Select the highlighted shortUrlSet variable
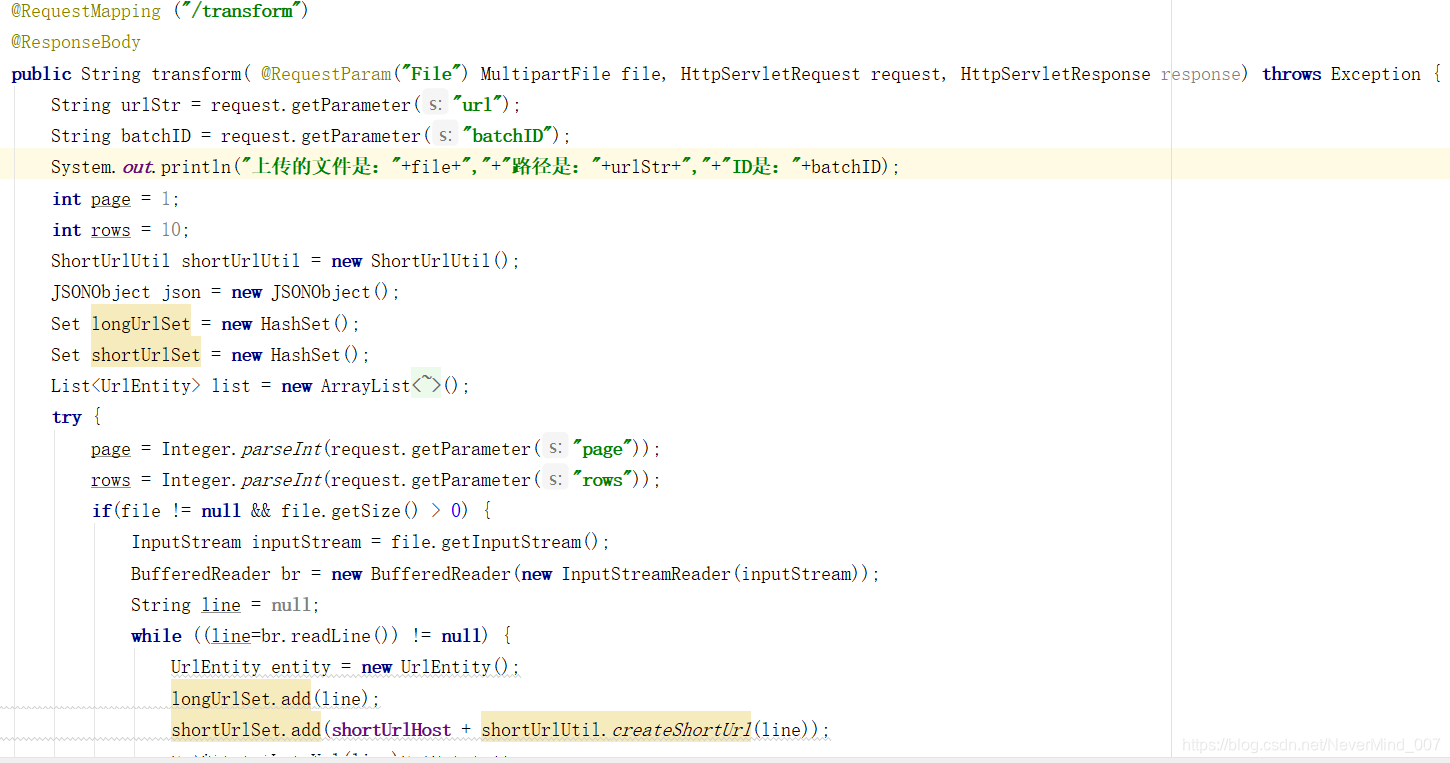Image resolution: width=1450 pixels, height=763 pixels. point(145,354)
